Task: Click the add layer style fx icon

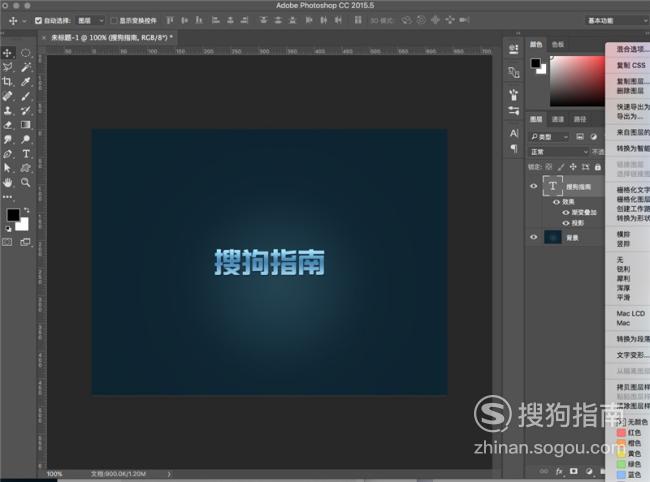Action: [559, 471]
